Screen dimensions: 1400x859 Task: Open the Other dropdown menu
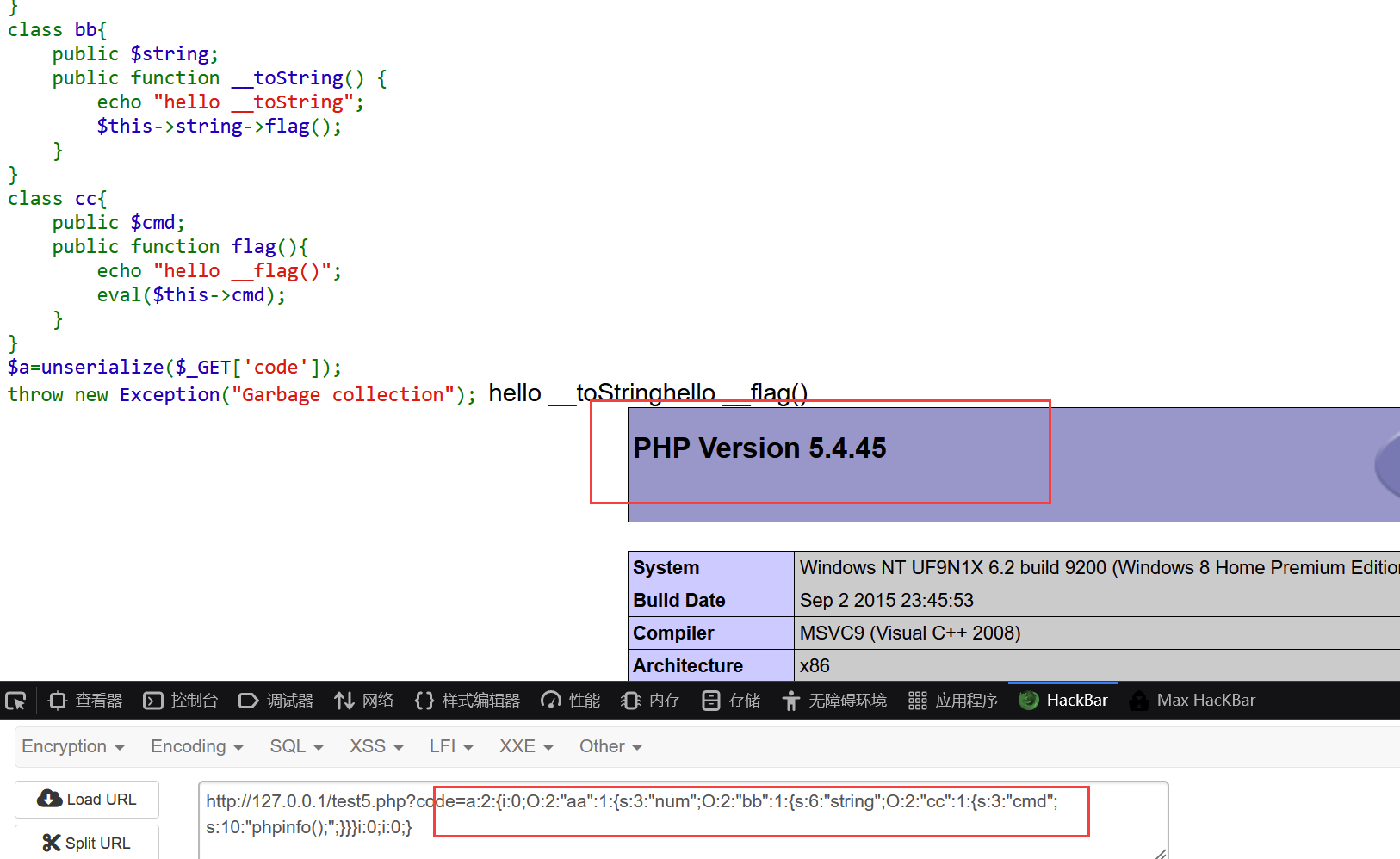click(610, 746)
